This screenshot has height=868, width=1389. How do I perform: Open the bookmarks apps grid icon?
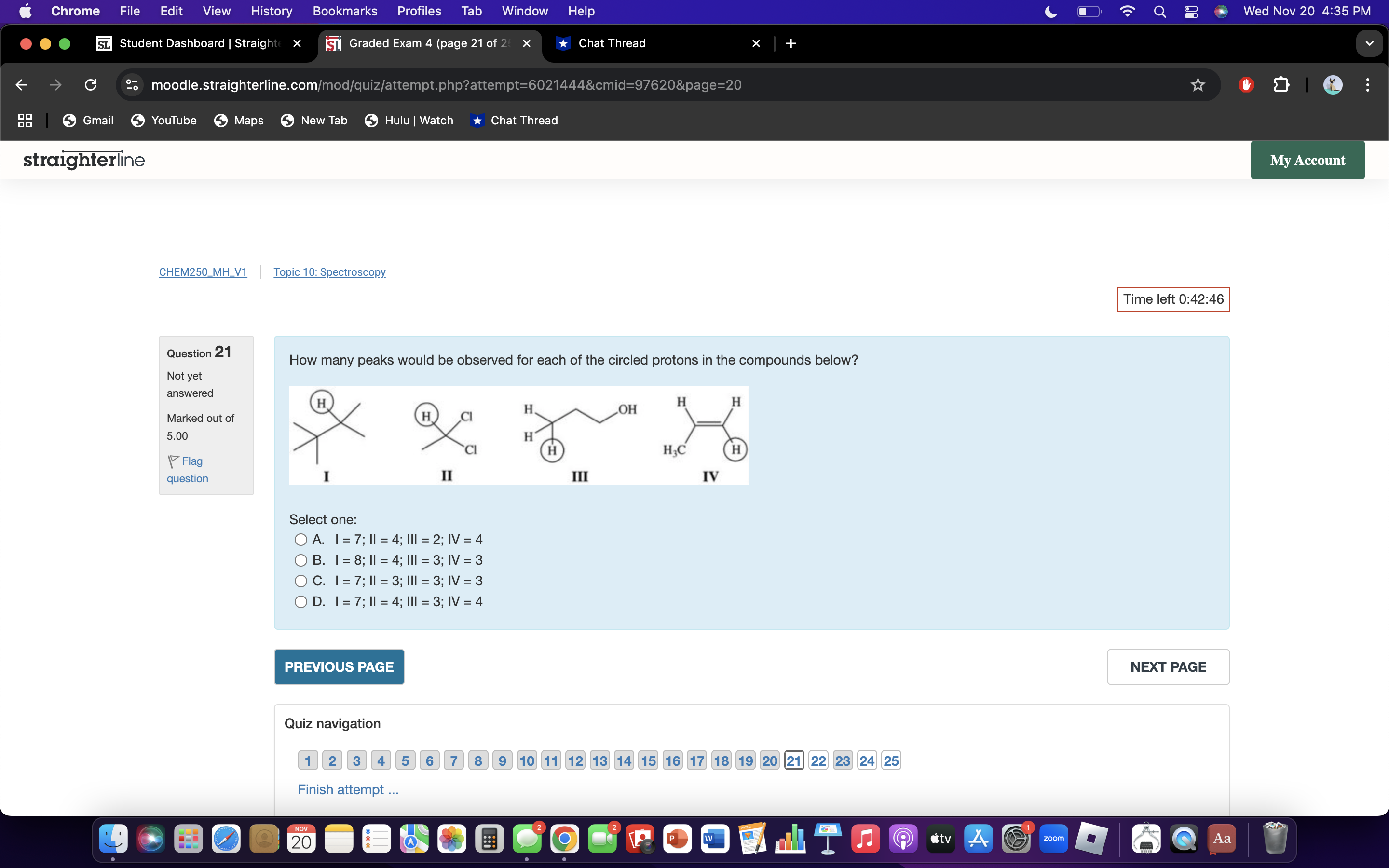pyautogui.click(x=24, y=120)
